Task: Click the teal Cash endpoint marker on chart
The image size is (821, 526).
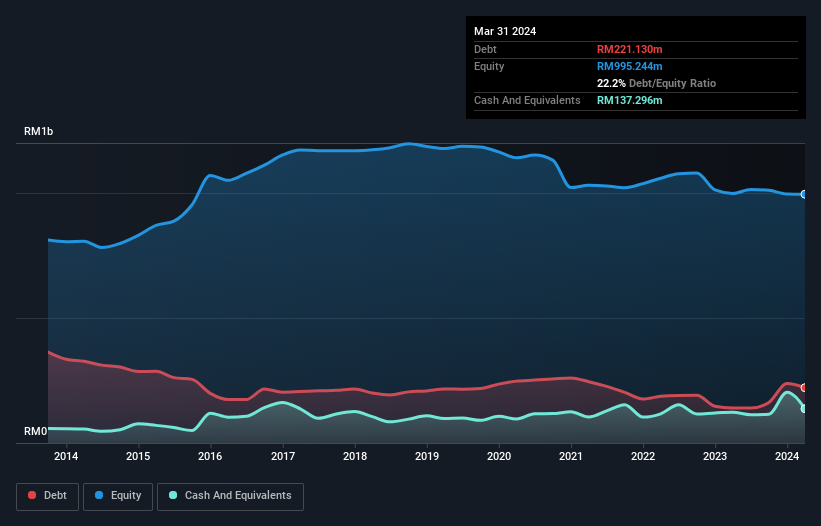Action: click(x=804, y=408)
